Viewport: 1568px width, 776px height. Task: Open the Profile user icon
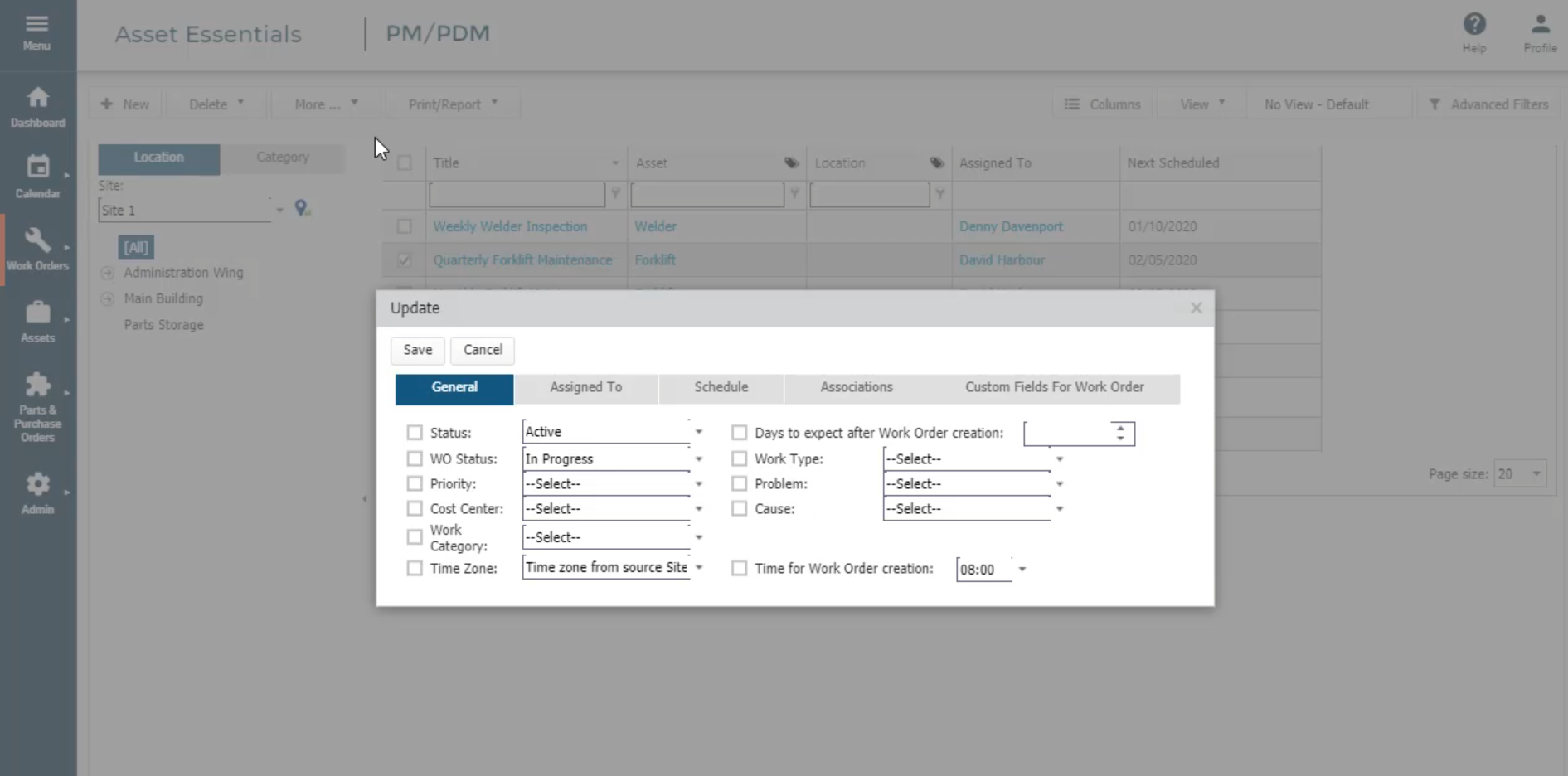click(x=1540, y=25)
